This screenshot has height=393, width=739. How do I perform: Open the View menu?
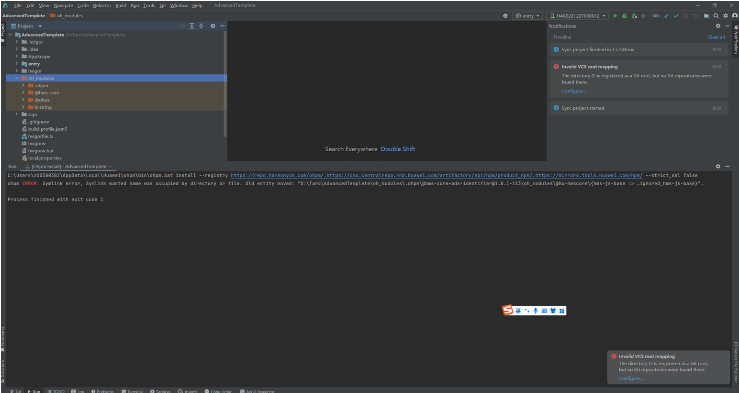[44, 6]
